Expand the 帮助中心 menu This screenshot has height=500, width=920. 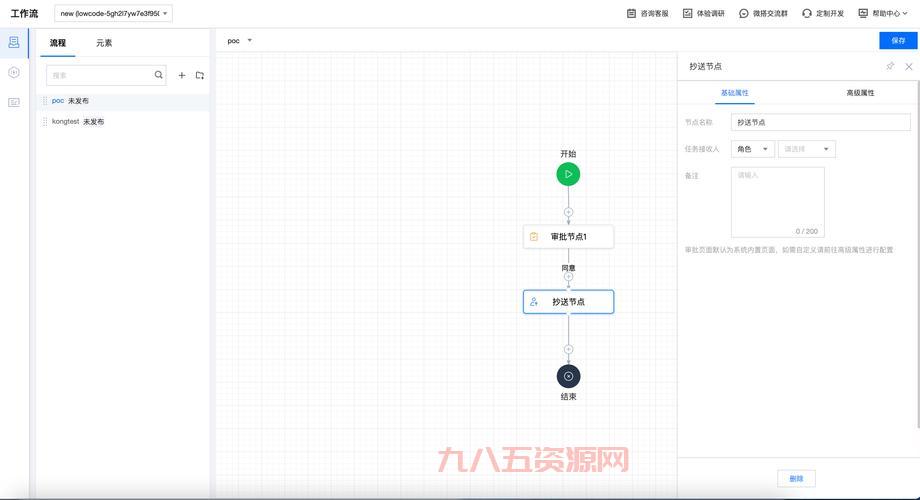(883, 13)
